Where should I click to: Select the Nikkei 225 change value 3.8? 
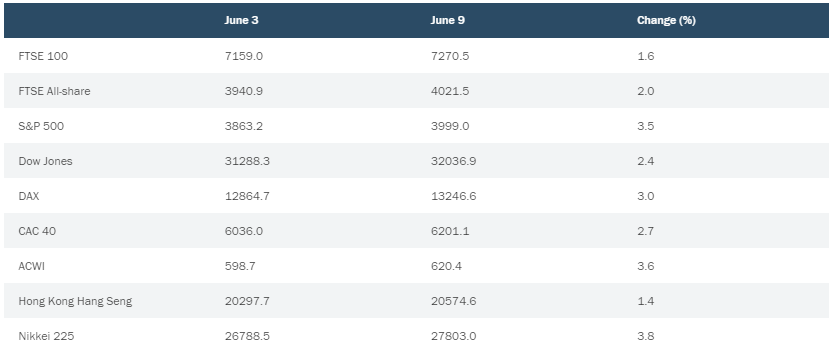[x=646, y=336]
